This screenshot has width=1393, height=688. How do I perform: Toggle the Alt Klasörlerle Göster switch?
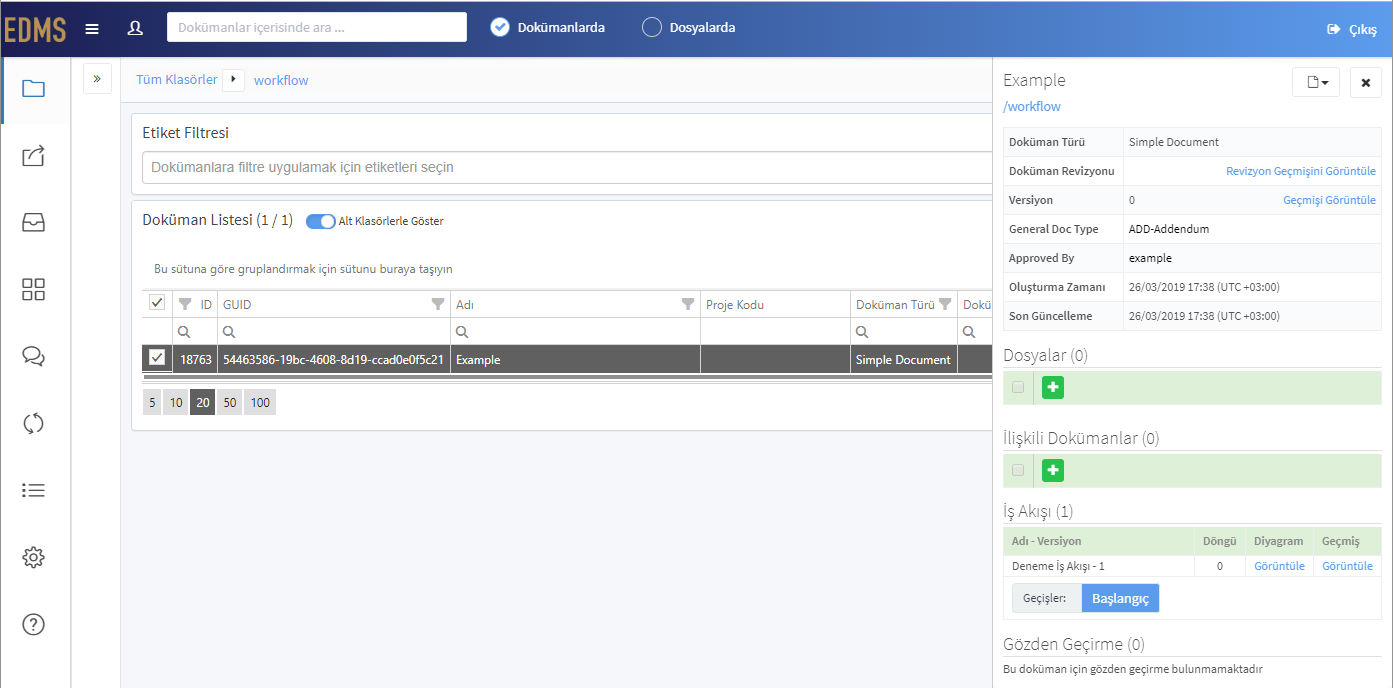320,221
